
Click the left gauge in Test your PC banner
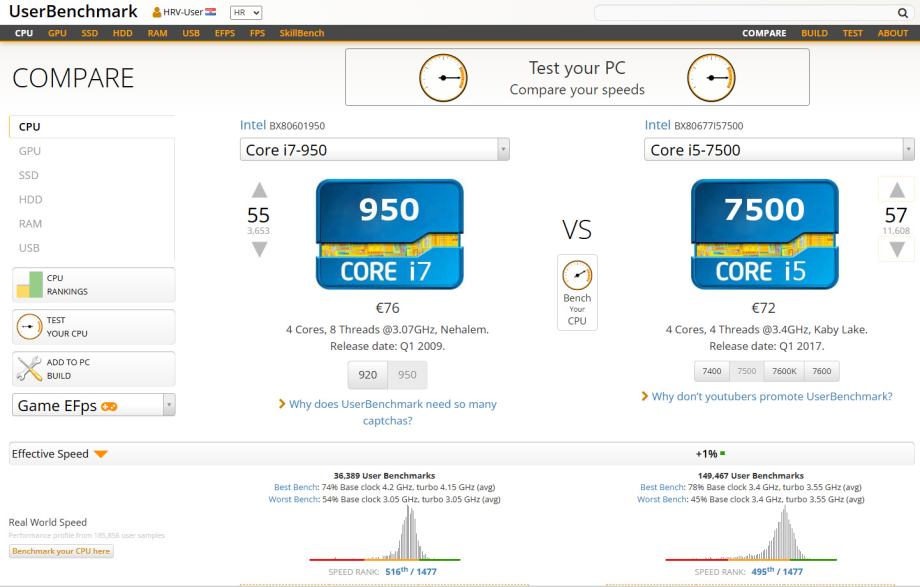[443, 77]
